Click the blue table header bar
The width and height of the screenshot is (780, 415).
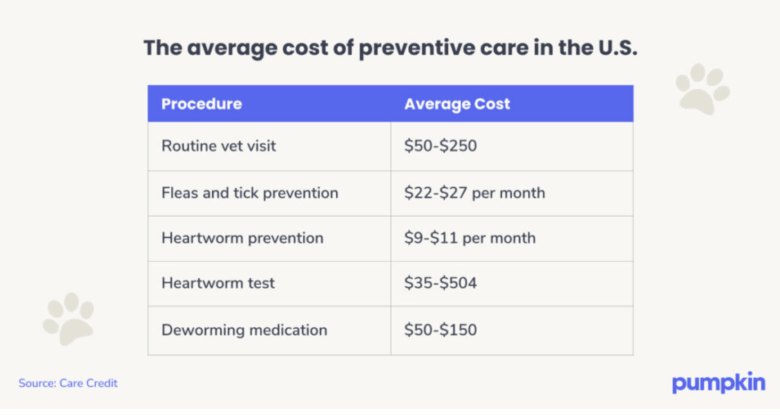pos(390,104)
